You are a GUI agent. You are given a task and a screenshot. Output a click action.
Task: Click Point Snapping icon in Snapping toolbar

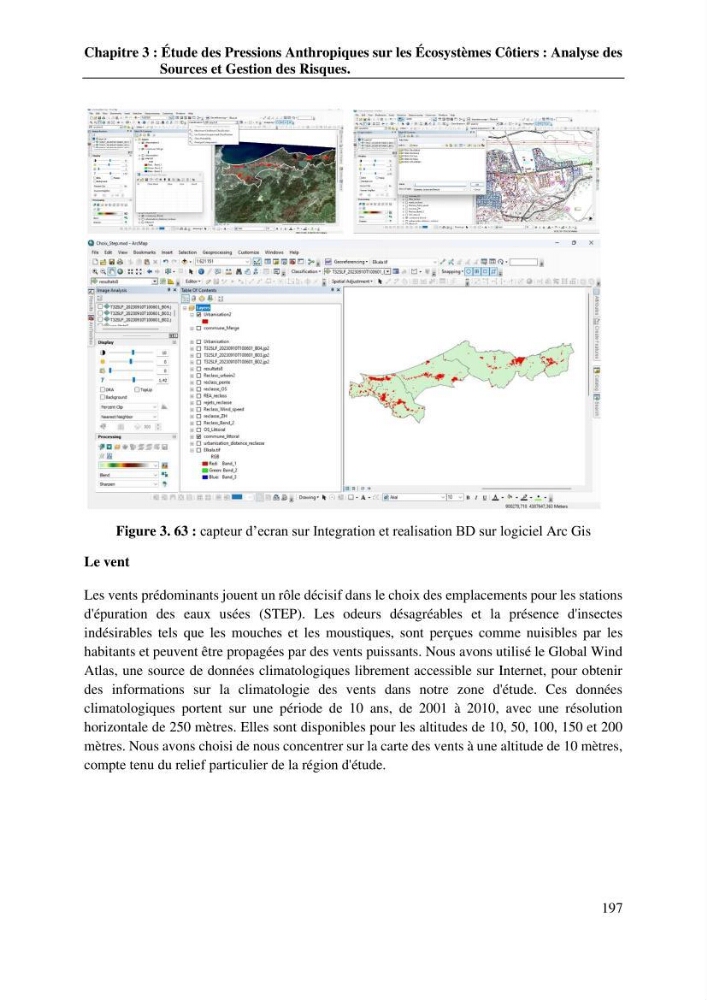click(469, 272)
